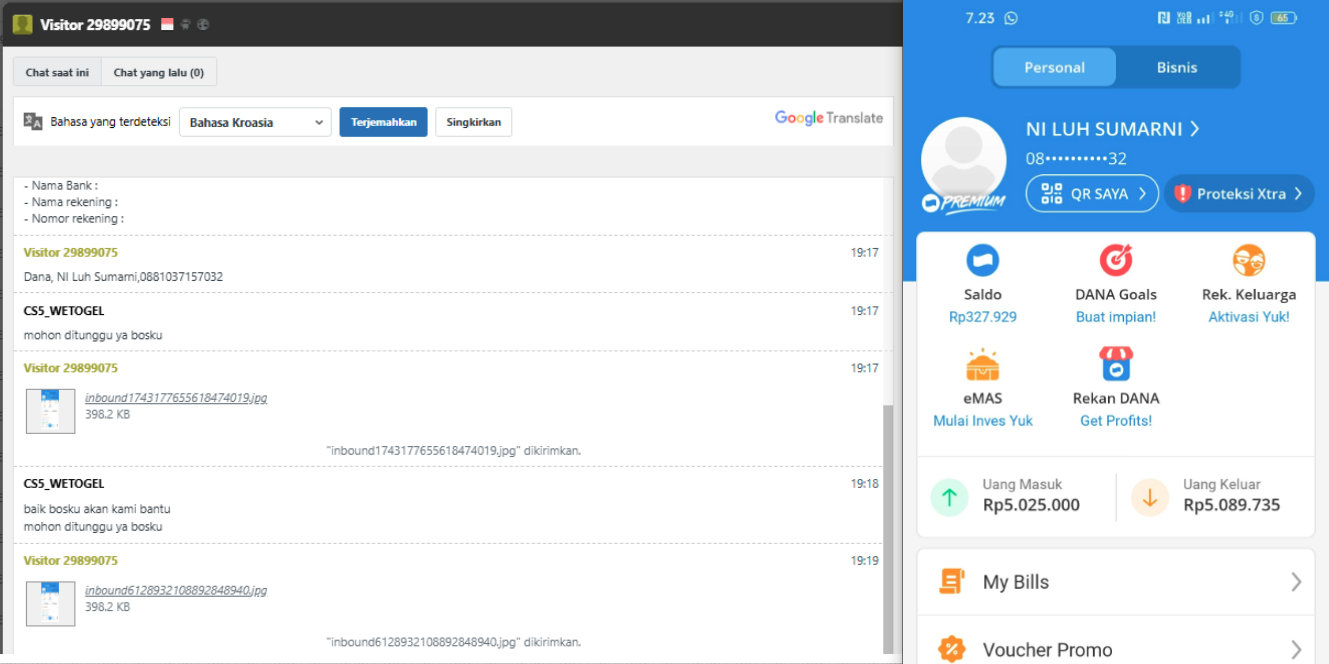
Task: Click the Voucher Promo percent icon
Action: click(x=951, y=650)
